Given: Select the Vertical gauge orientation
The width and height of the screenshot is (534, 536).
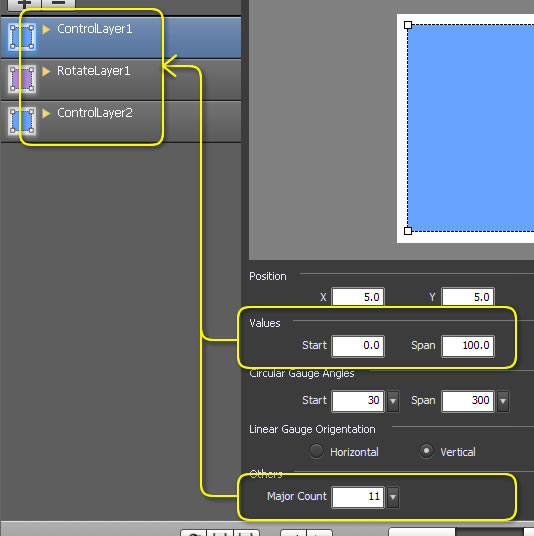Looking at the screenshot, I should (426, 451).
